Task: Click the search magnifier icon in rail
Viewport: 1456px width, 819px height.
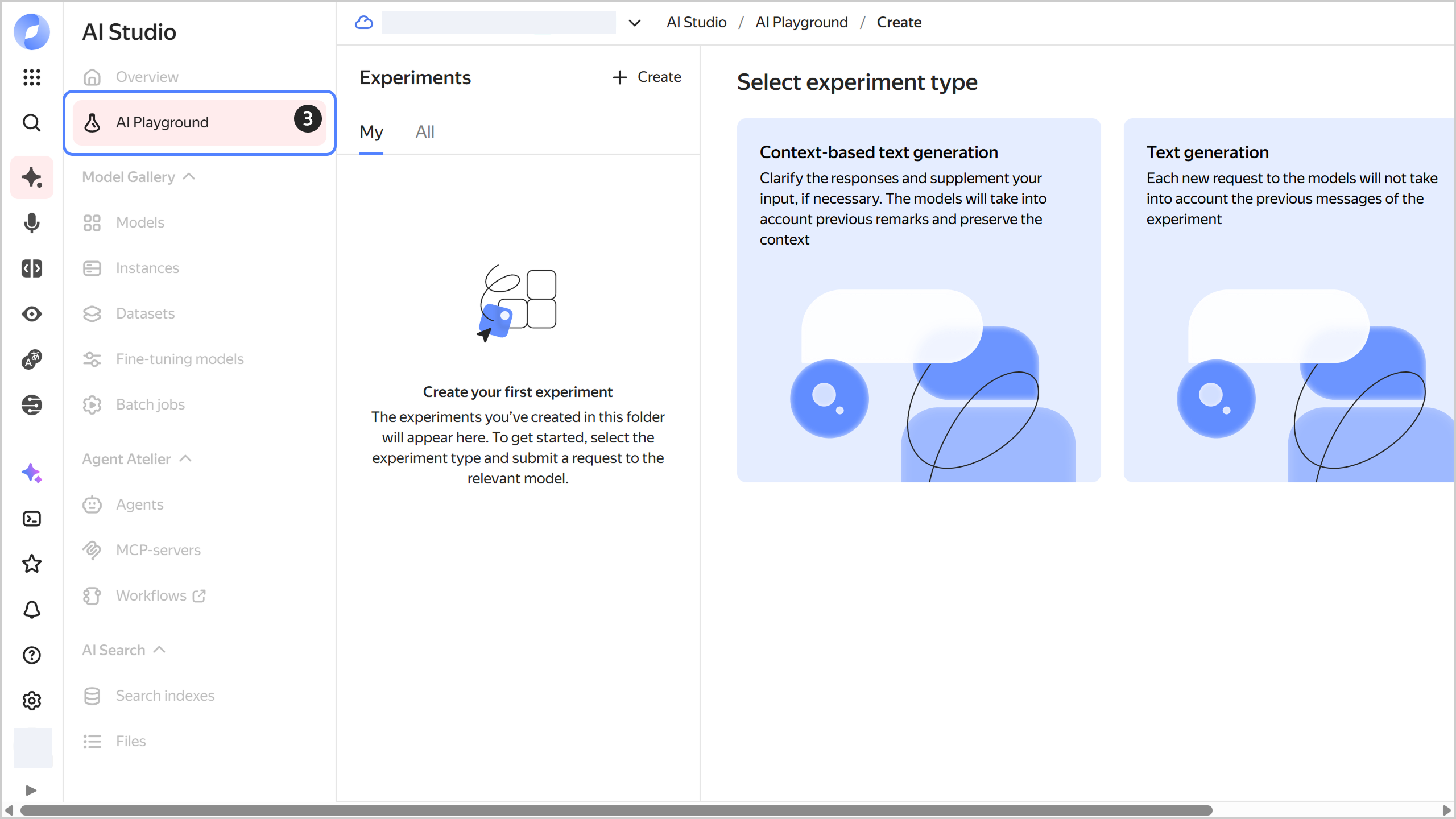Action: (x=32, y=122)
